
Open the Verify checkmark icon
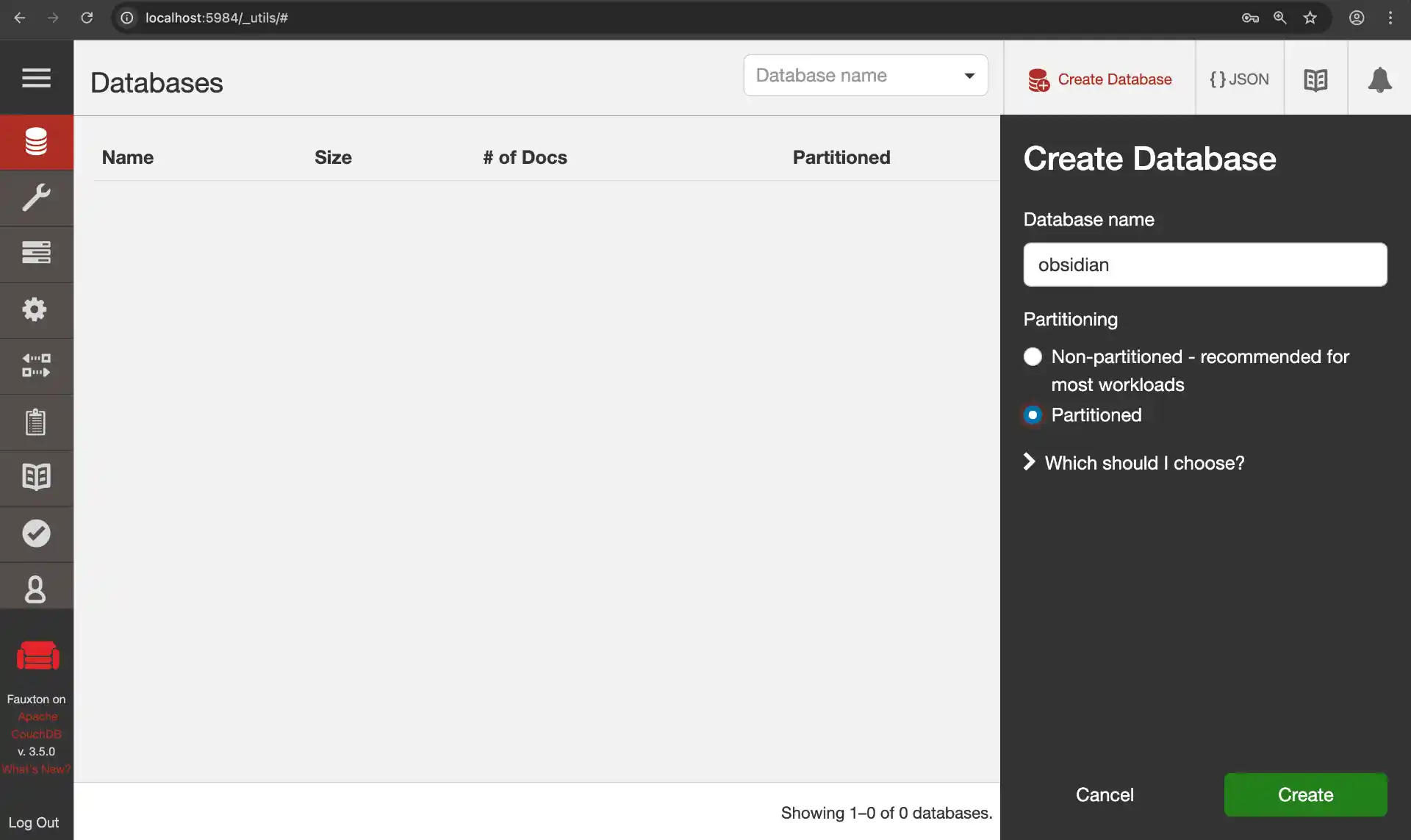tap(36, 534)
